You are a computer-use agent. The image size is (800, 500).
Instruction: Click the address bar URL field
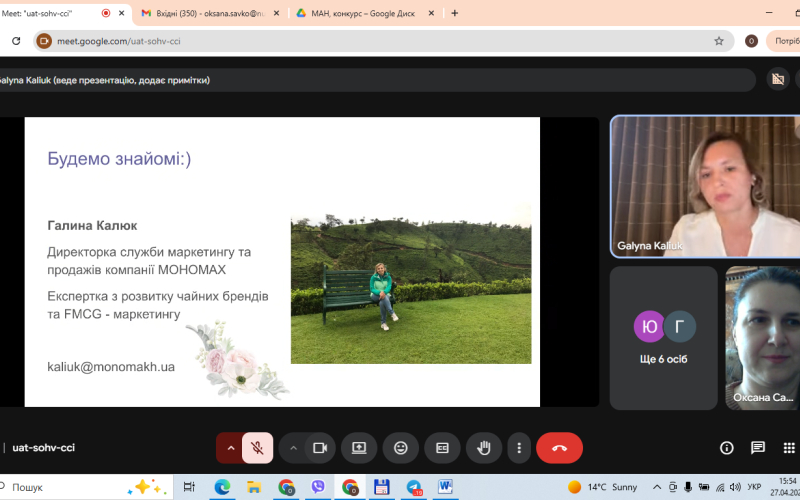384,41
